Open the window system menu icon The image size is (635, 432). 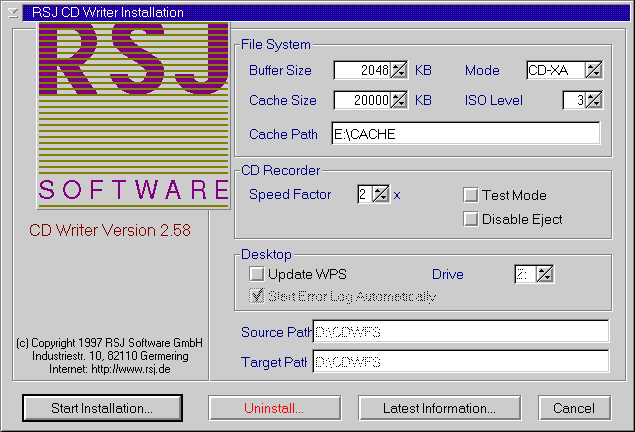click(x=13, y=13)
